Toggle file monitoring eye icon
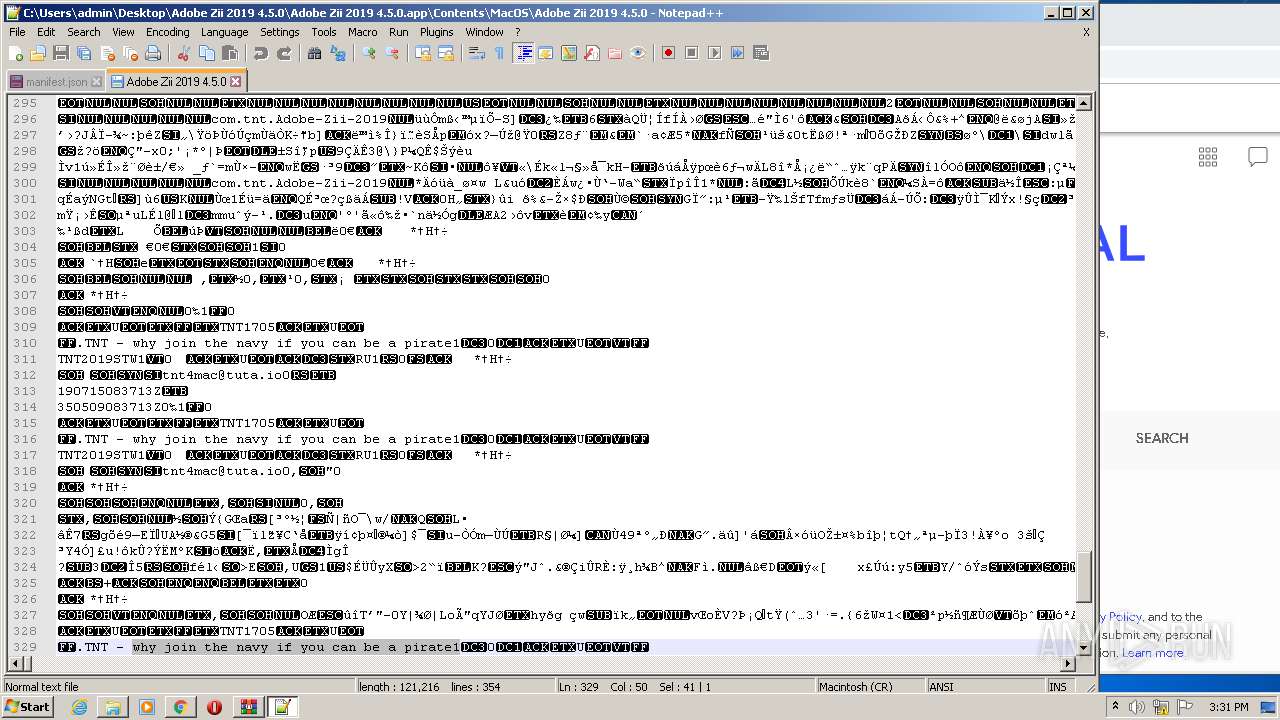Image resolution: width=1280 pixels, height=720 pixels. pyautogui.click(x=638, y=53)
